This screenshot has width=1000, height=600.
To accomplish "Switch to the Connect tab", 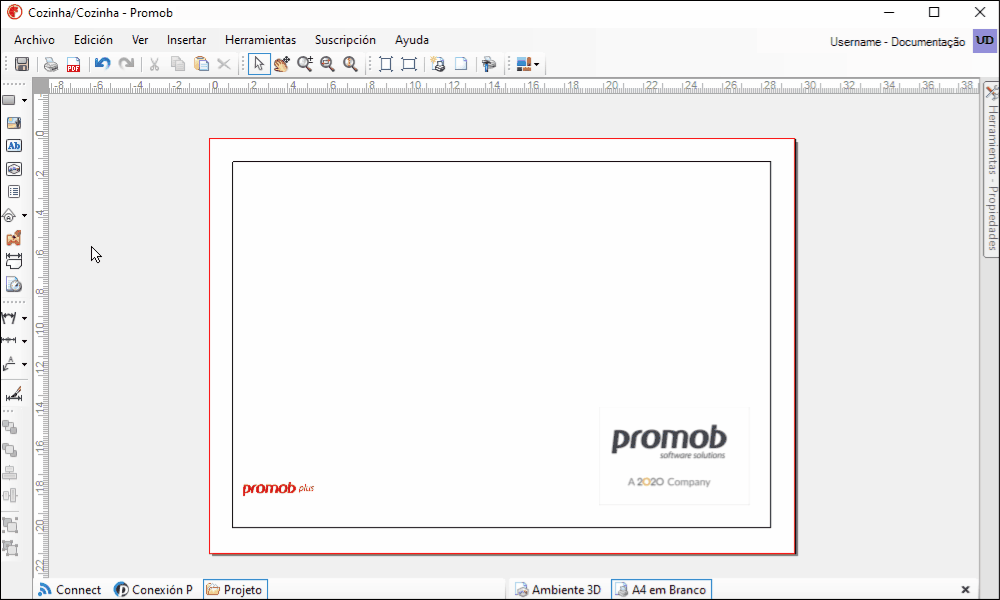I will pos(70,590).
